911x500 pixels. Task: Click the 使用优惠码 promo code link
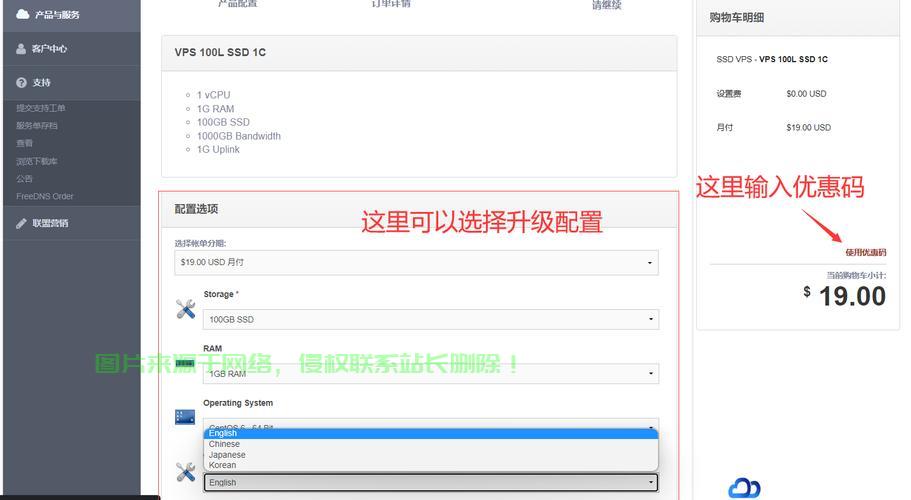point(865,252)
